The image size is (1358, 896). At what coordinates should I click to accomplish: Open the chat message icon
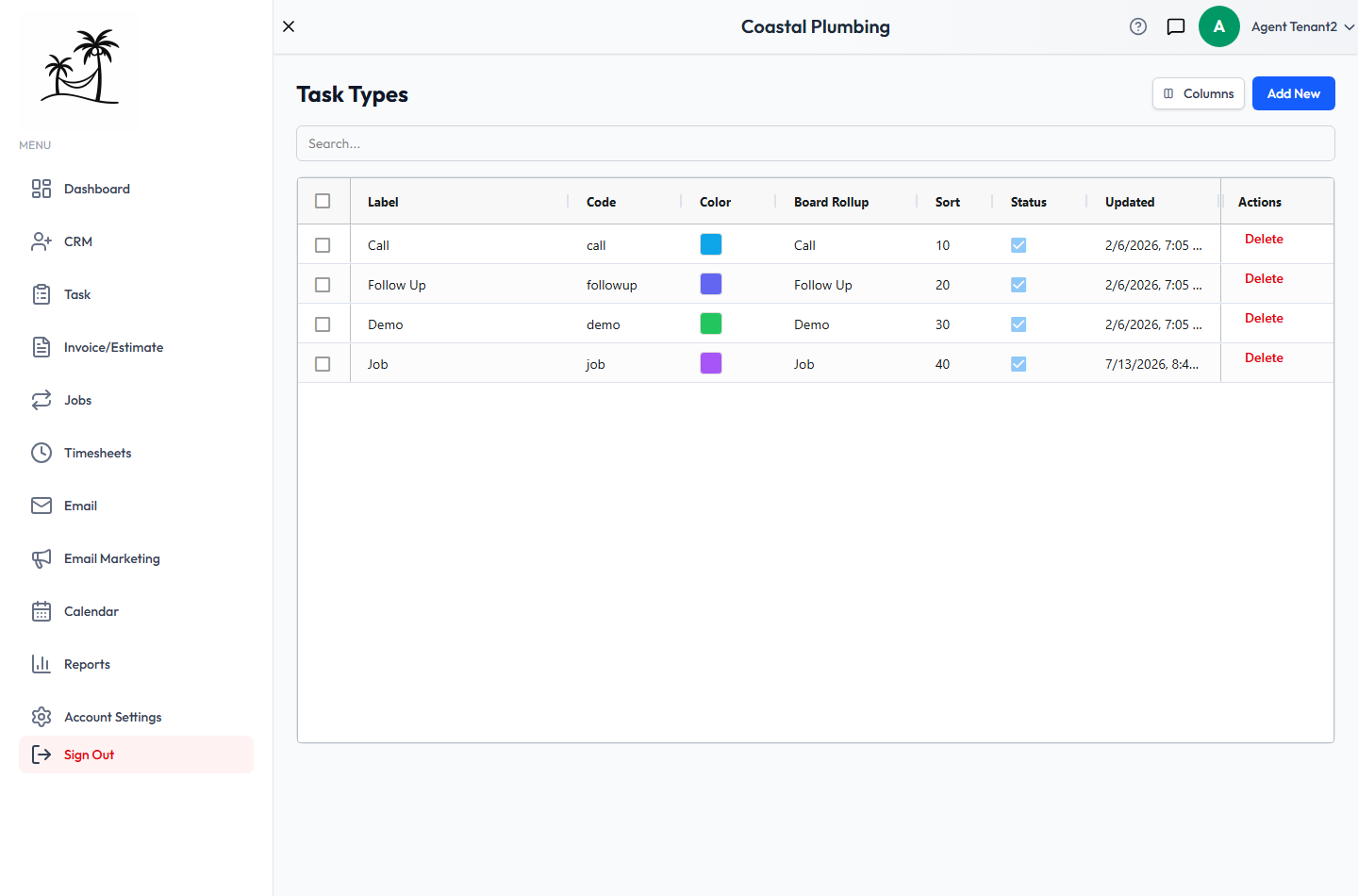click(x=1176, y=26)
